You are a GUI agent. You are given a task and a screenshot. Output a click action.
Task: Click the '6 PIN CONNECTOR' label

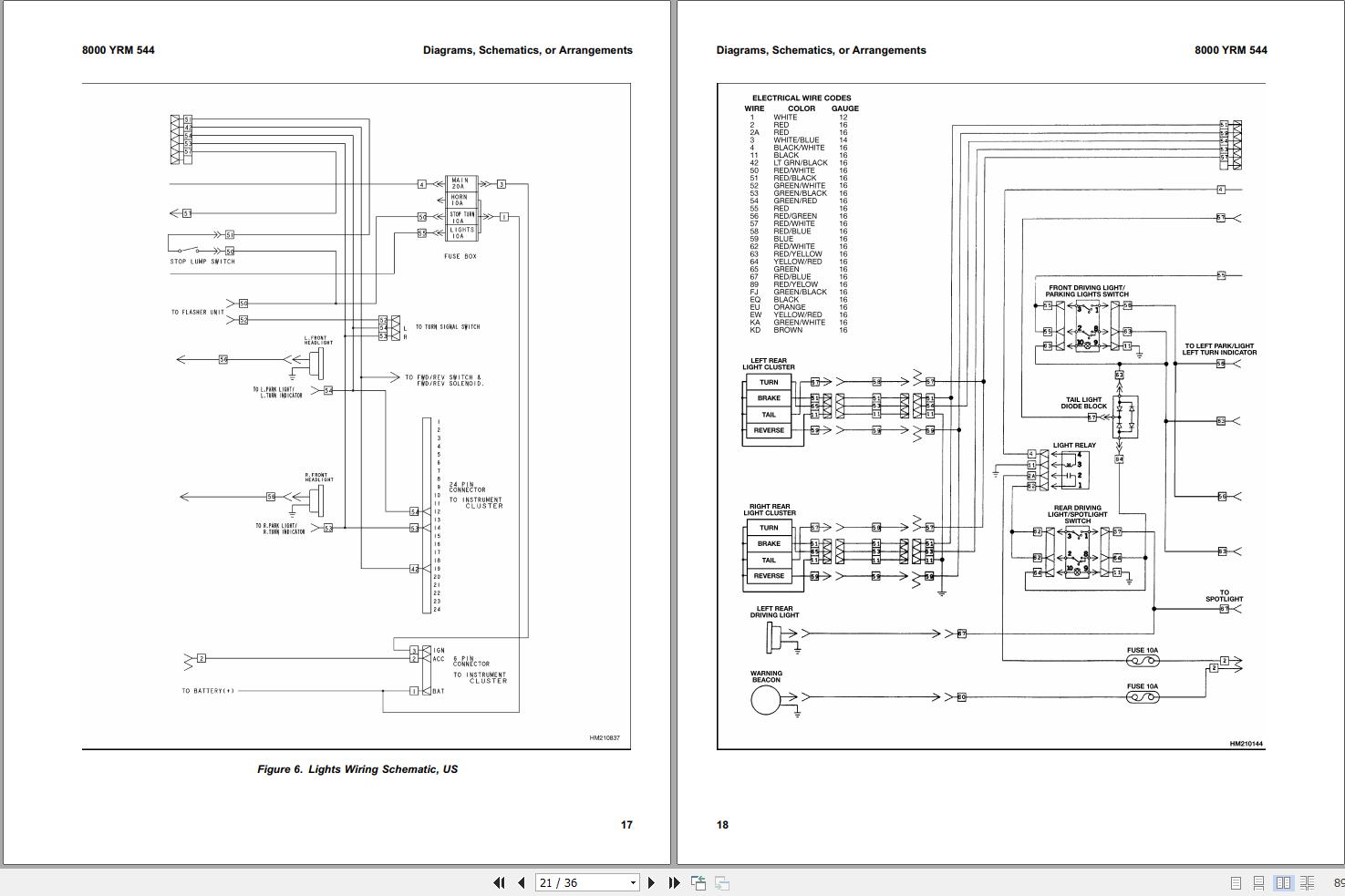pos(471,661)
